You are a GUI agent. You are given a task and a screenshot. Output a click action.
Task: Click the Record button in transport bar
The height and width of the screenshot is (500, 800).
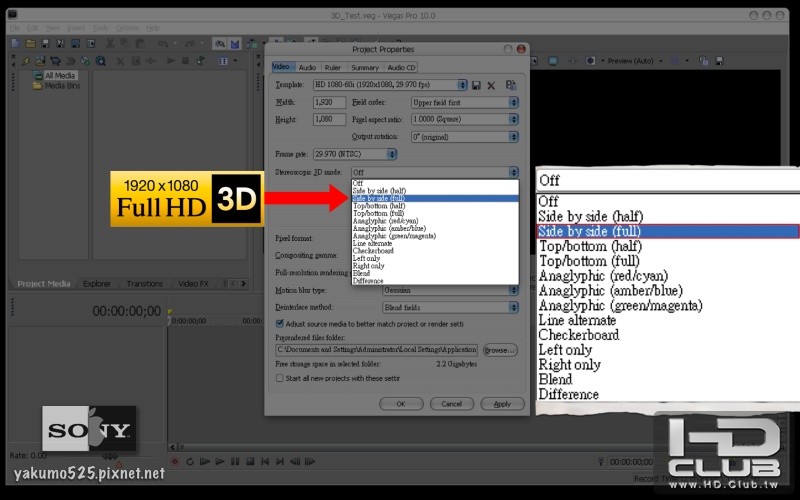pos(174,462)
